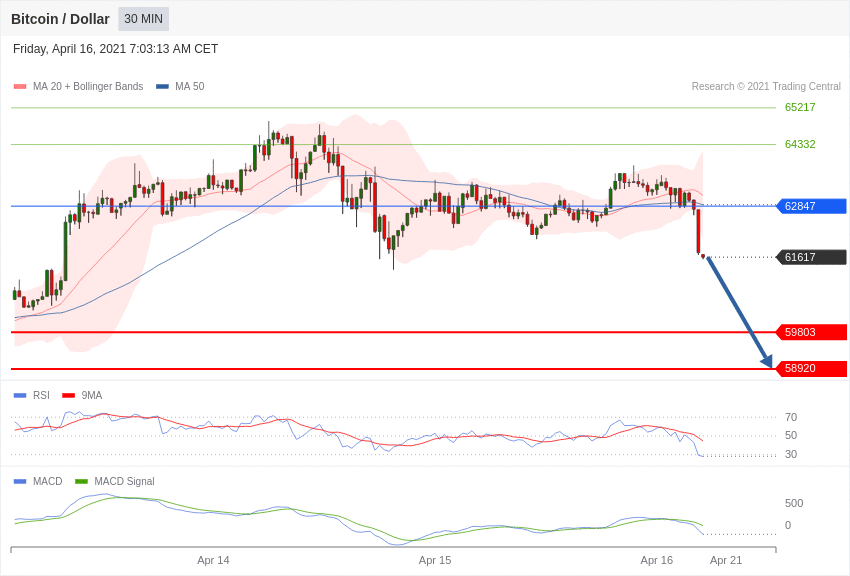Click the RSI legend marker
Screen dimensions: 850x576
click(x=20, y=396)
